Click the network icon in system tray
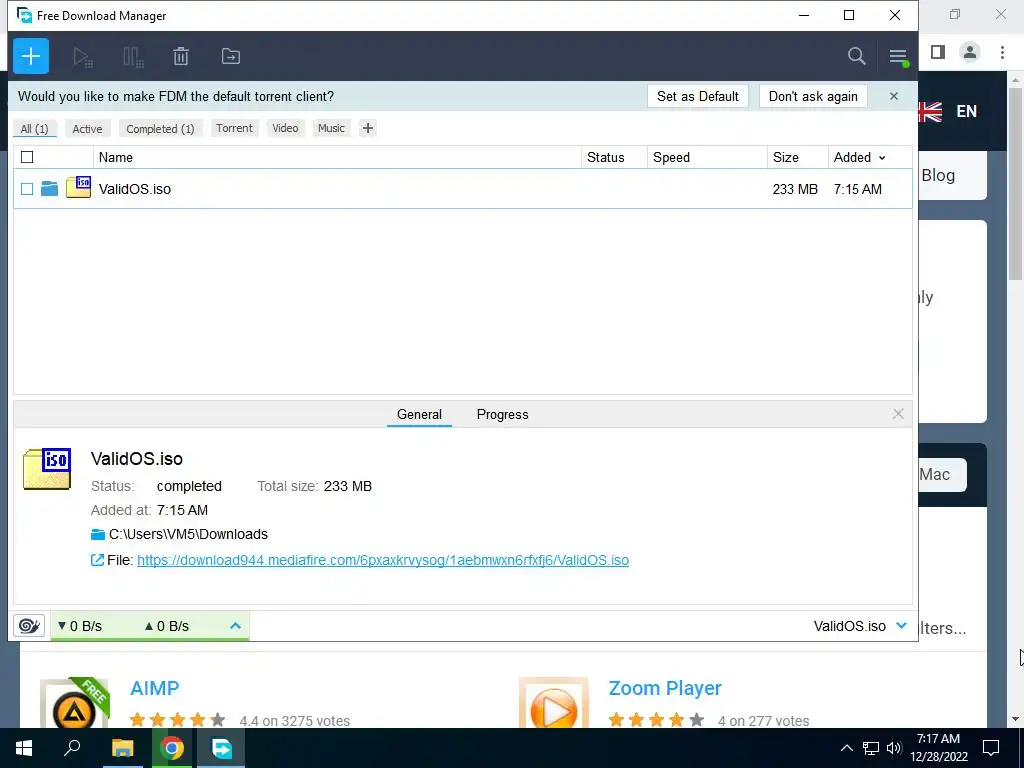Screen dimensions: 1024x768 coord(870,748)
